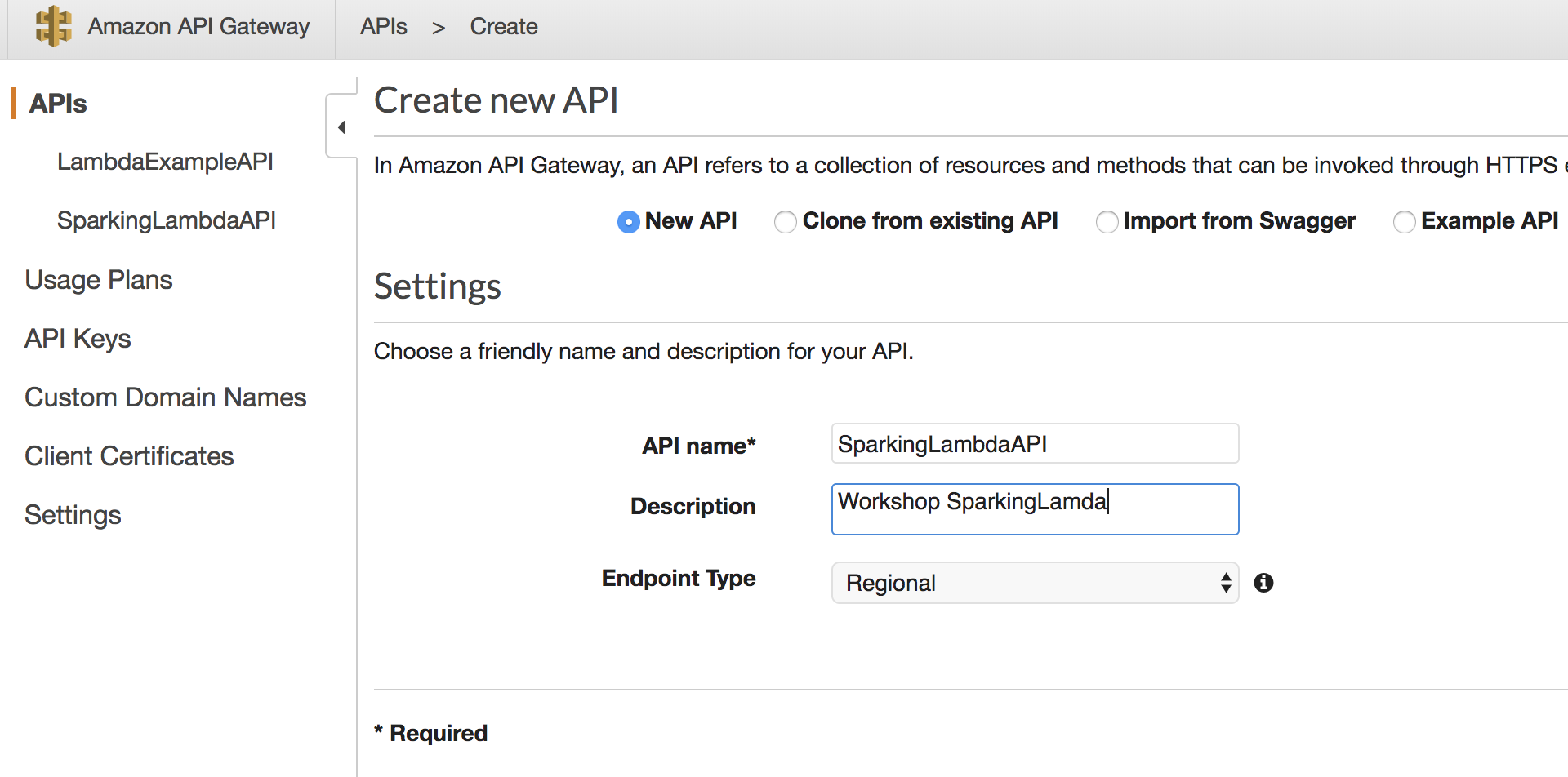Click the Description label

pyautogui.click(x=693, y=506)
